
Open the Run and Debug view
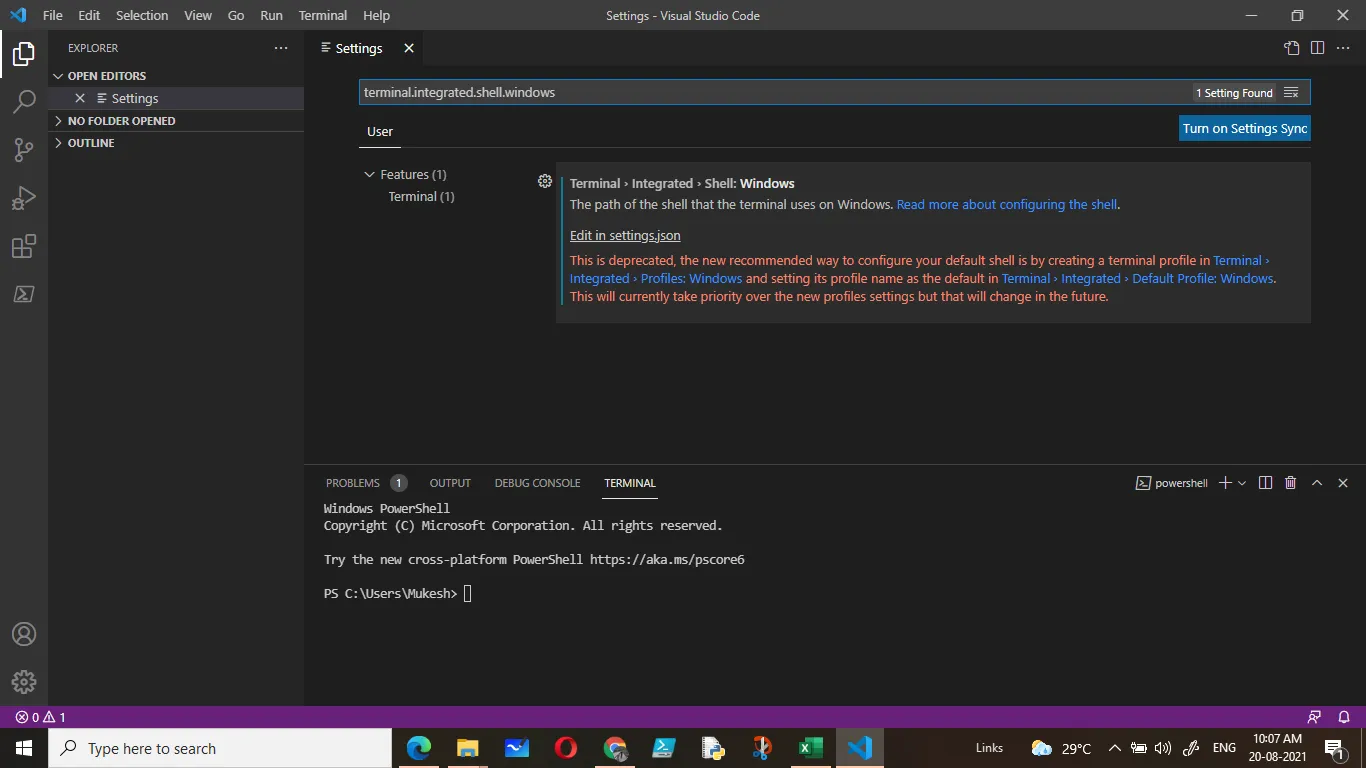[24, 197]
